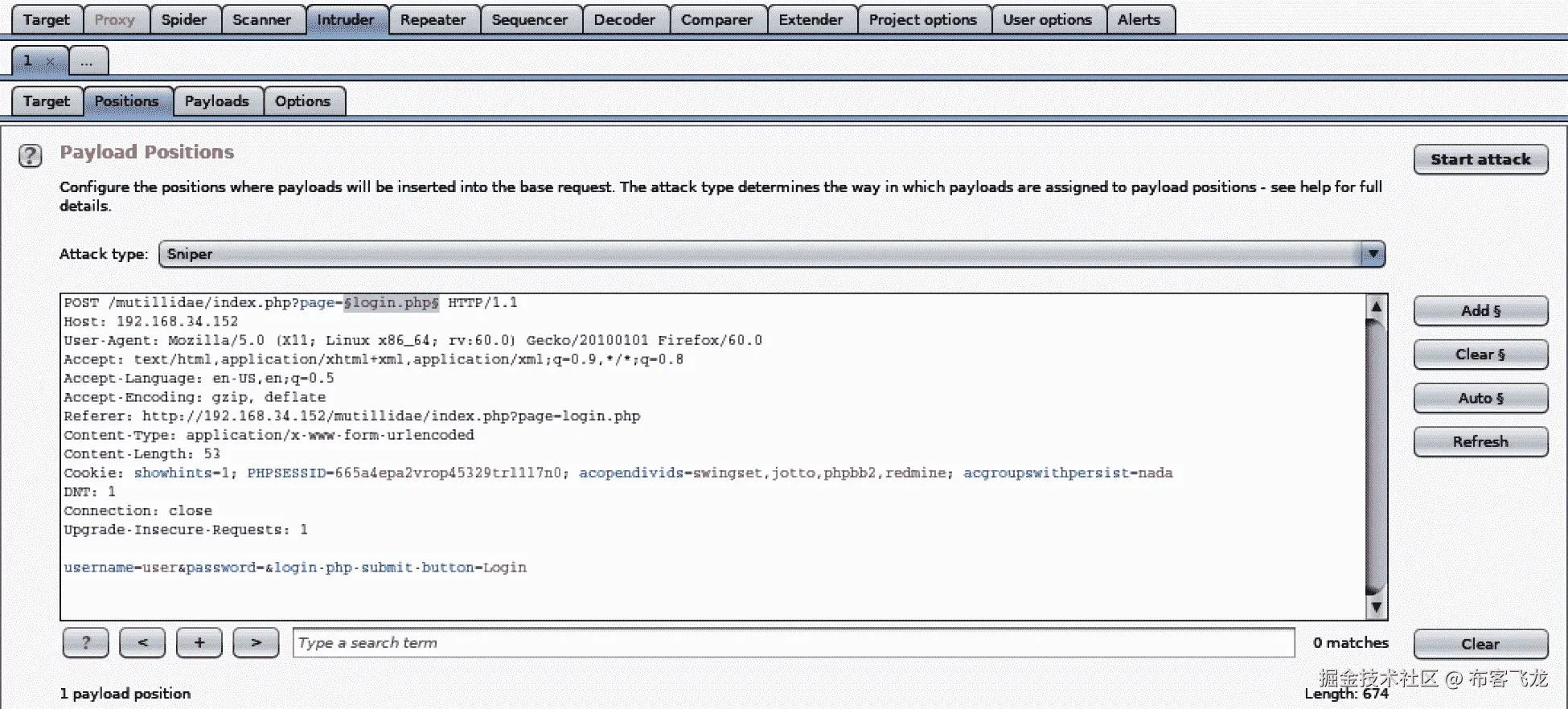1568x709 pixels.
Task: Click the plus search options button
Action: (x=199, y=642)
